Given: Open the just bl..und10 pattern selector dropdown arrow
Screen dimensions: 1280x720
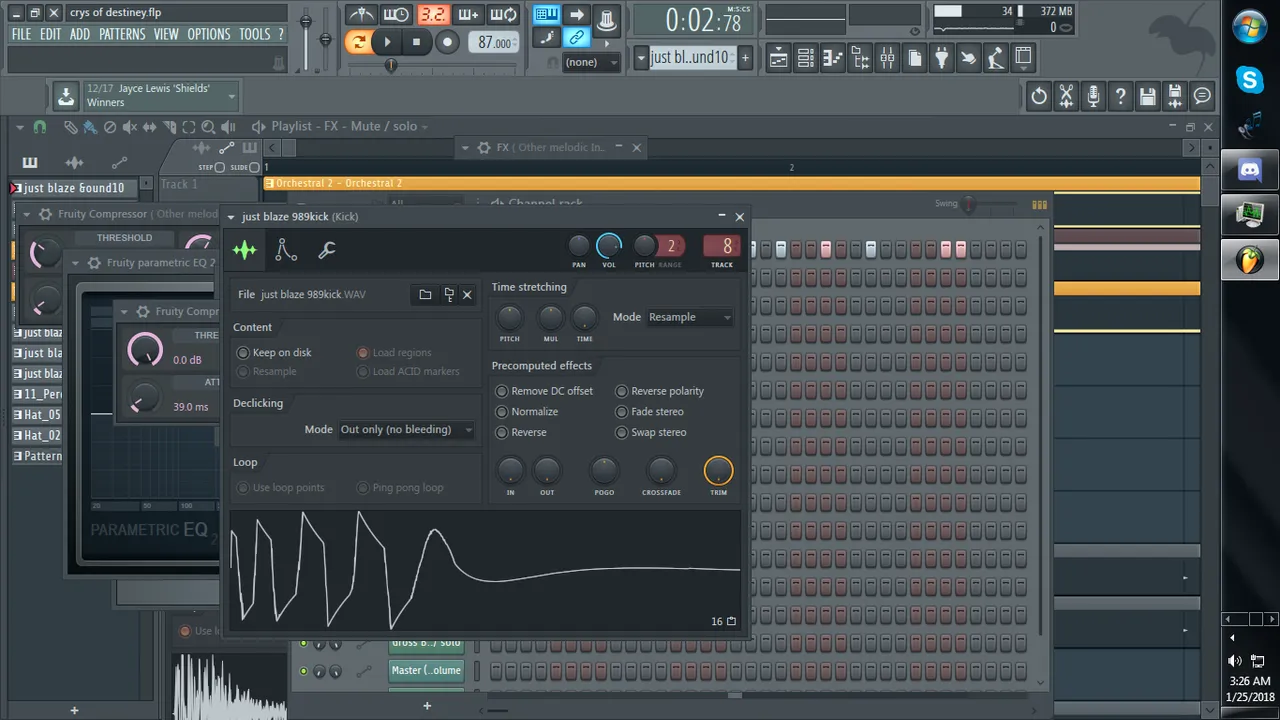Looking at the screenshot, I should 641,58.
